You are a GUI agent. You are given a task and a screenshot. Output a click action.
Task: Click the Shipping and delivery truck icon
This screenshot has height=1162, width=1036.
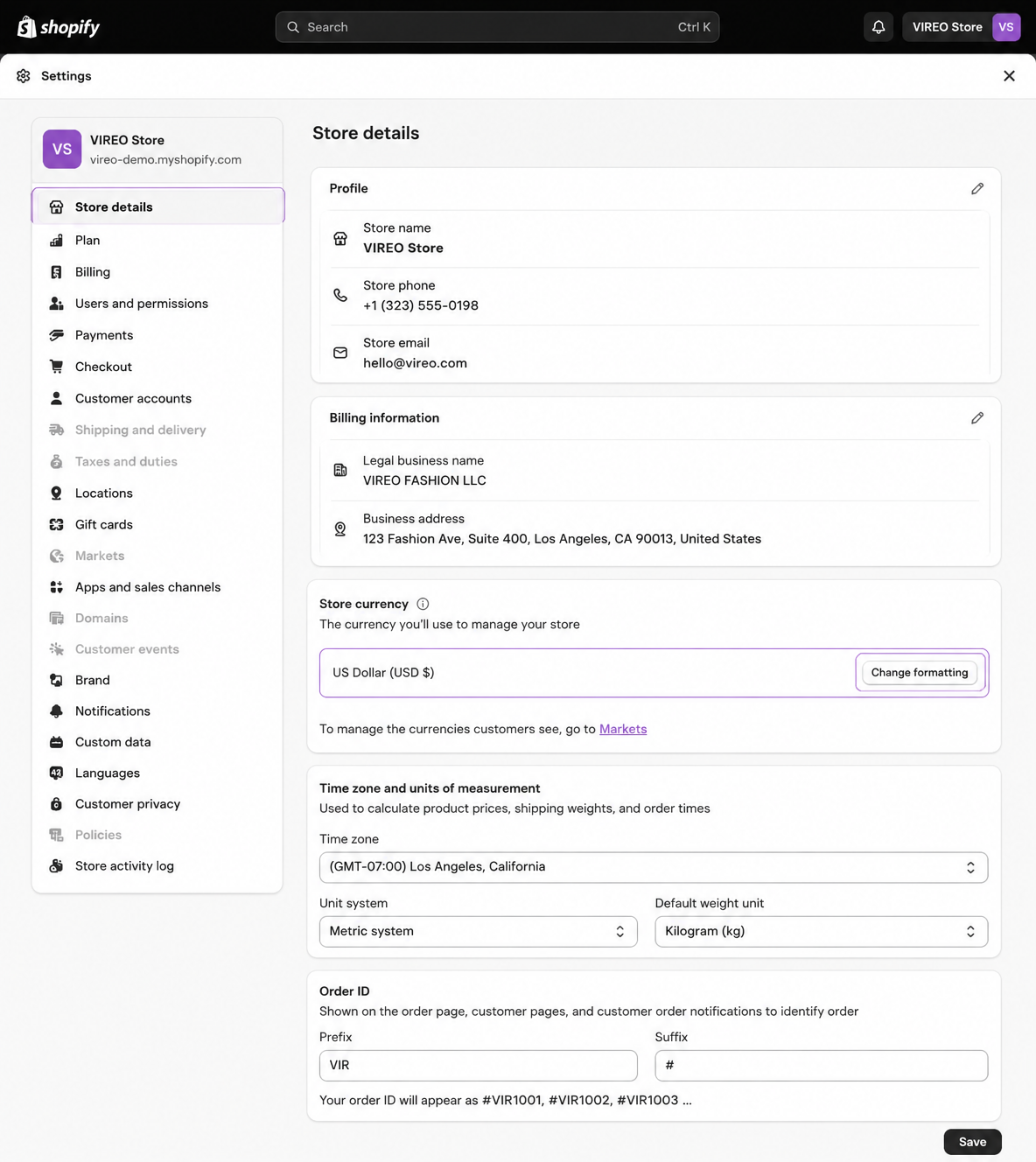click(x=56, y=430)
